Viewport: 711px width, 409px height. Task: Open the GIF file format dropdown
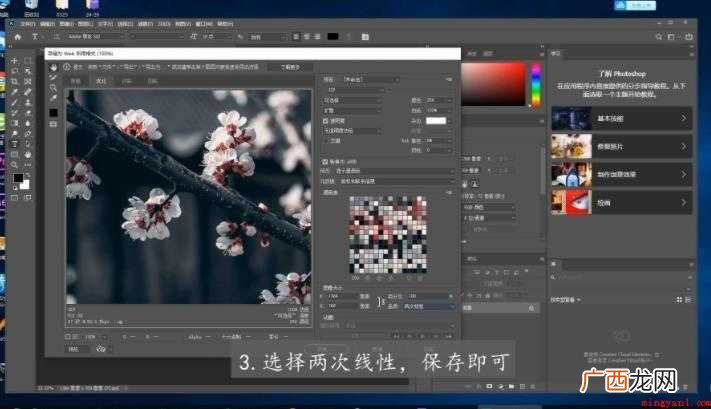pos(356,90)
